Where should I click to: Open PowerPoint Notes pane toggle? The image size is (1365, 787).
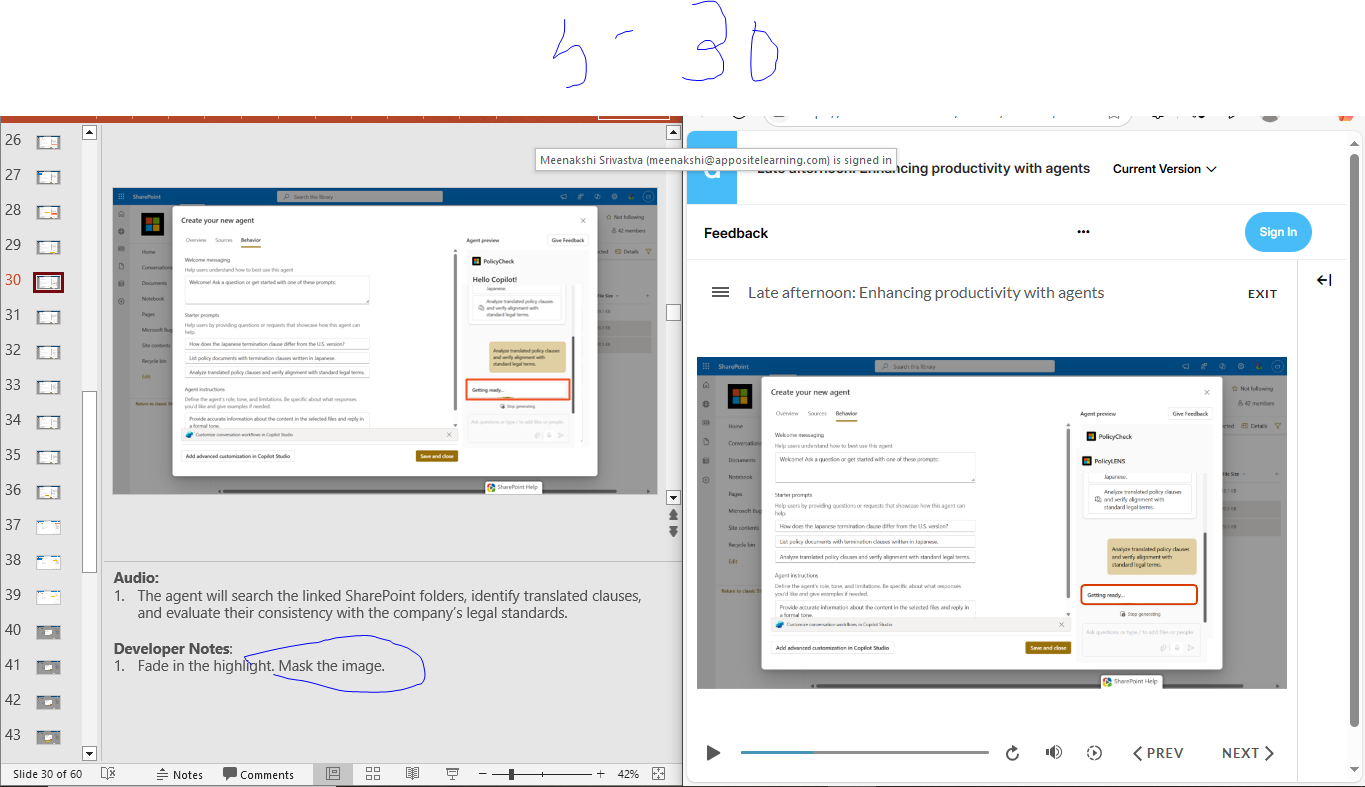180,774
